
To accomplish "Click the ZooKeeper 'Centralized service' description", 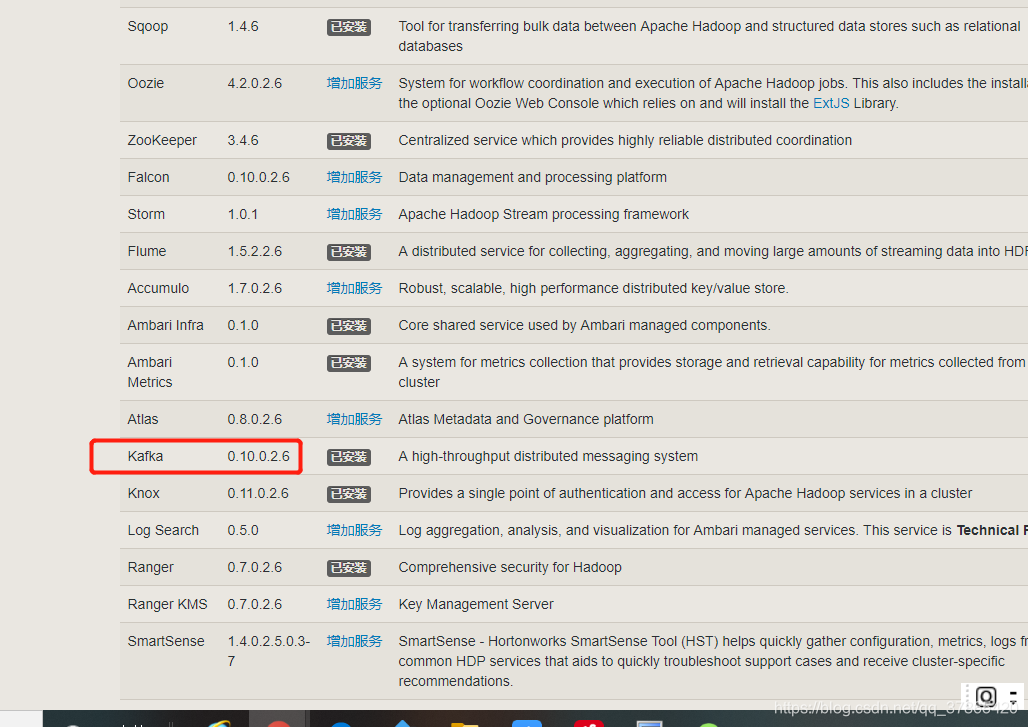I will (625, 140).
